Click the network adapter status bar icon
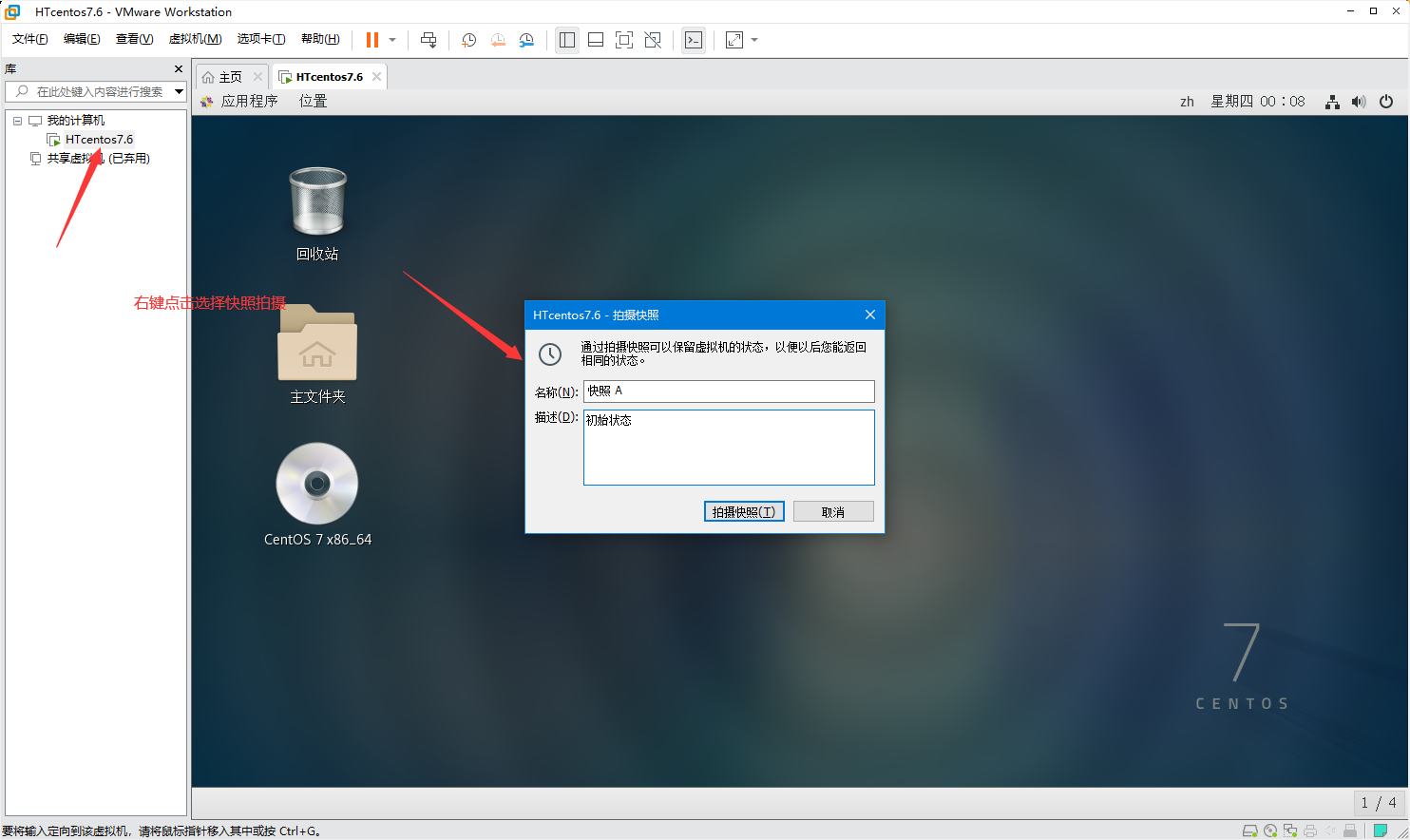This screenshot has width=1410, height=840. pos(1290,831)
